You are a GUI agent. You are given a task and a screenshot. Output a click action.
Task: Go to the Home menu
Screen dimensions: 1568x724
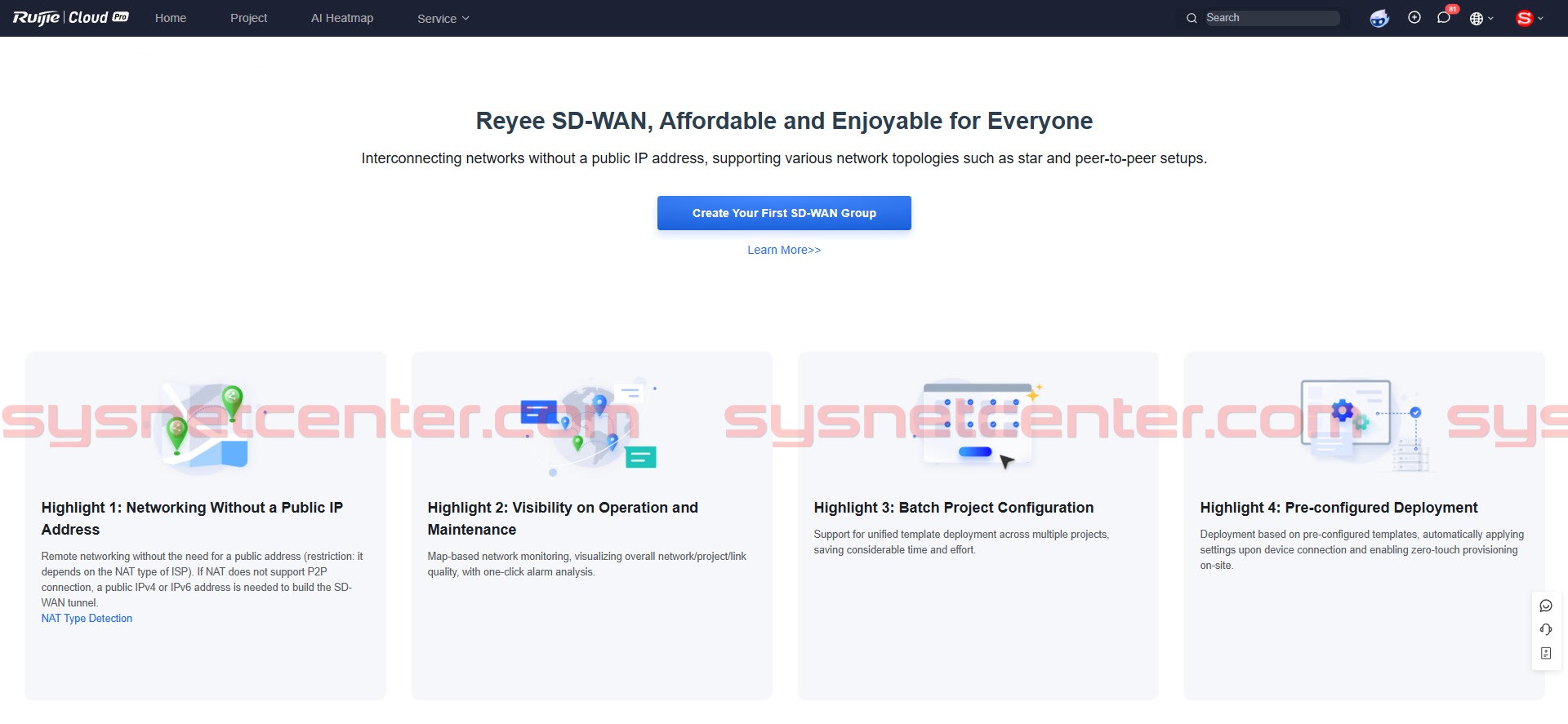pyautogui.click(x=171, y=18)
